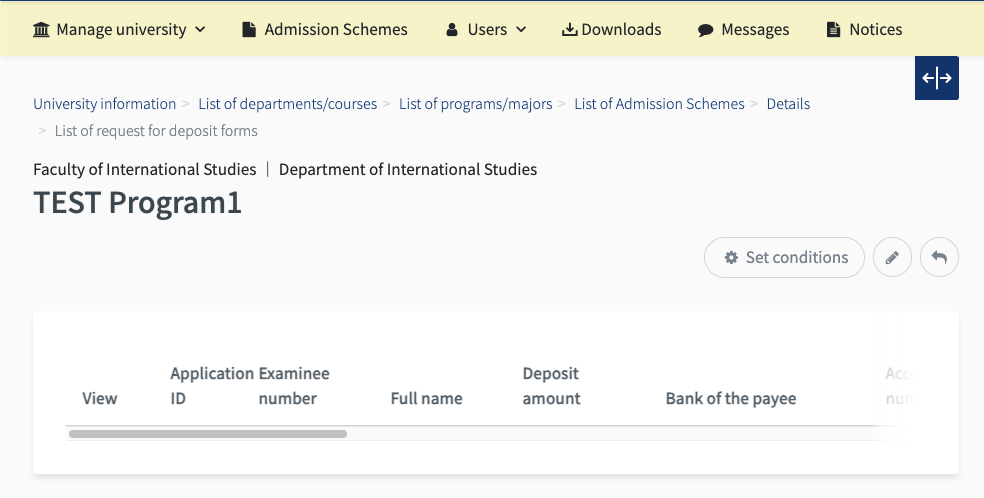Open the Messages menu item

pos(755,29)
